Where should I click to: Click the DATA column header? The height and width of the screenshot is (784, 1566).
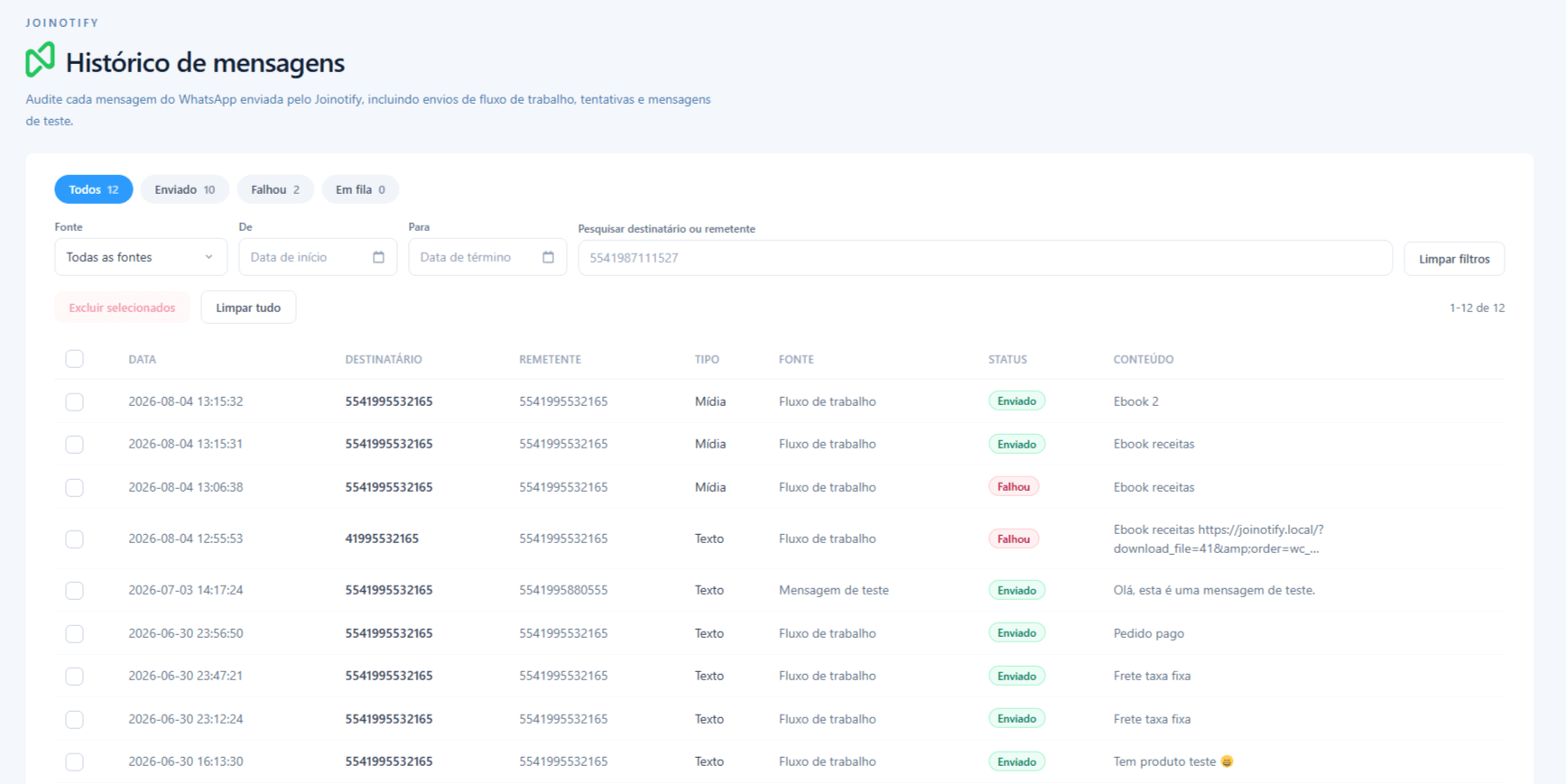(142, 359)
